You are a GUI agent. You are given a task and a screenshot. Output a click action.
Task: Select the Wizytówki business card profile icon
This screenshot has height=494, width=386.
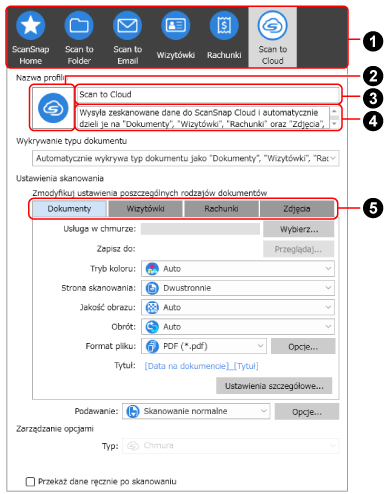point(176,25)
